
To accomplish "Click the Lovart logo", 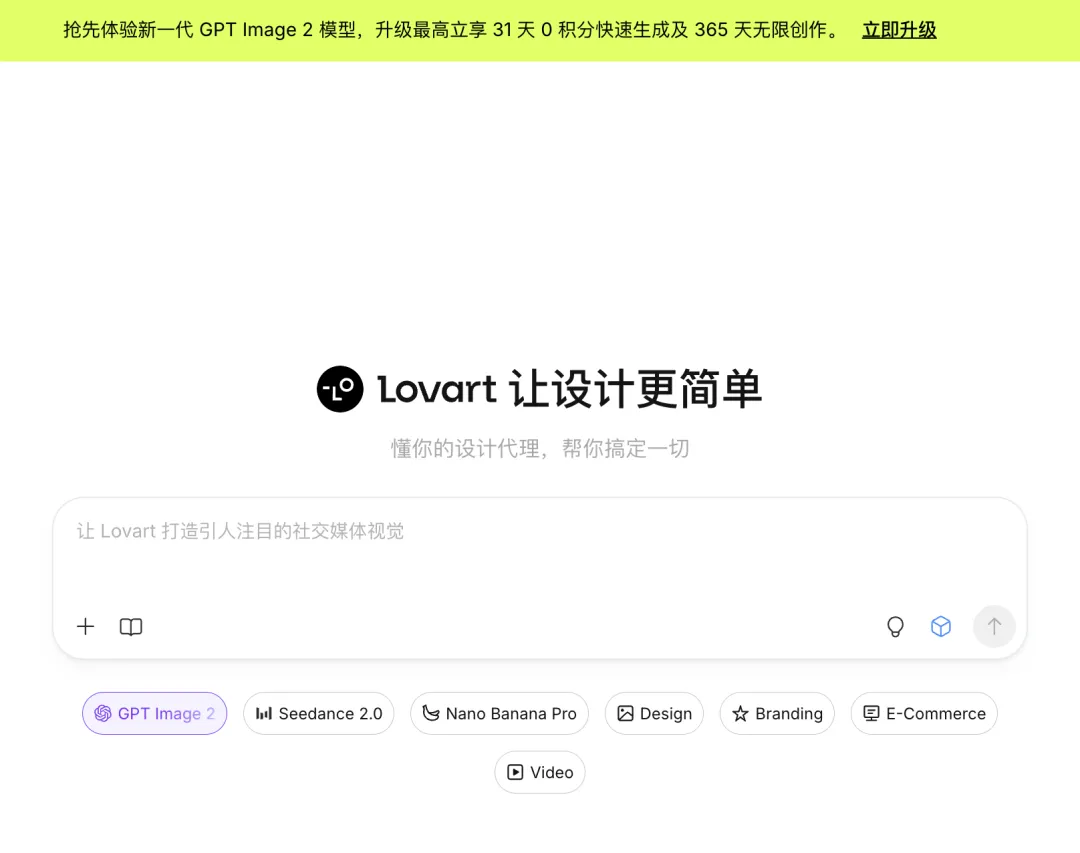I will pyautogui.click(x=340, y=389).
